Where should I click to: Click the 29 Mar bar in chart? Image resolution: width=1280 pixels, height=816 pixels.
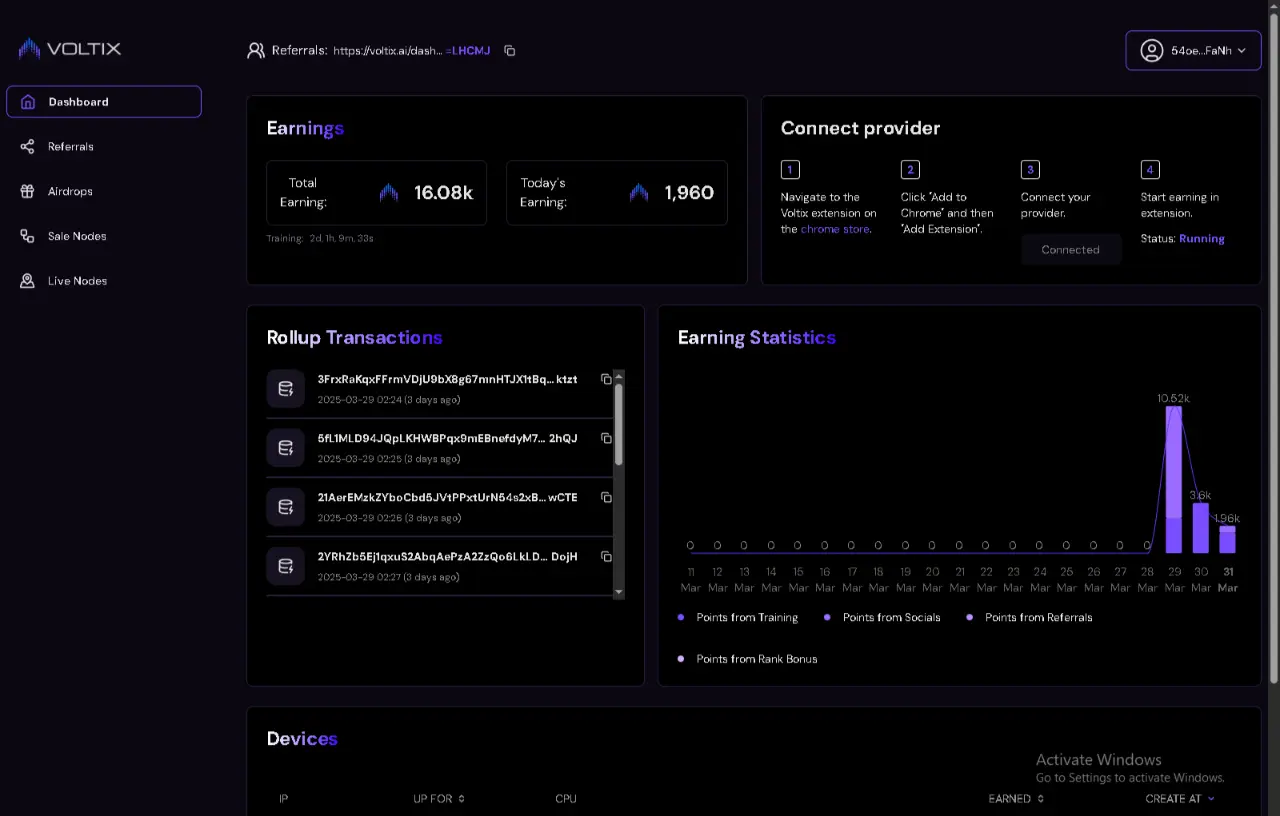pyautogui.click(x=1174, y=479)
